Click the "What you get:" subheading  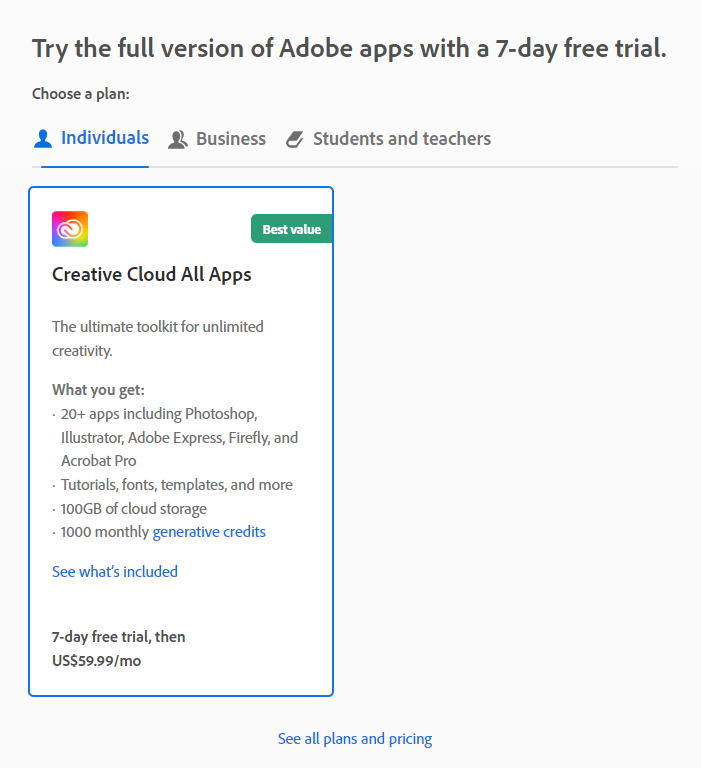(x=98, y=390)
